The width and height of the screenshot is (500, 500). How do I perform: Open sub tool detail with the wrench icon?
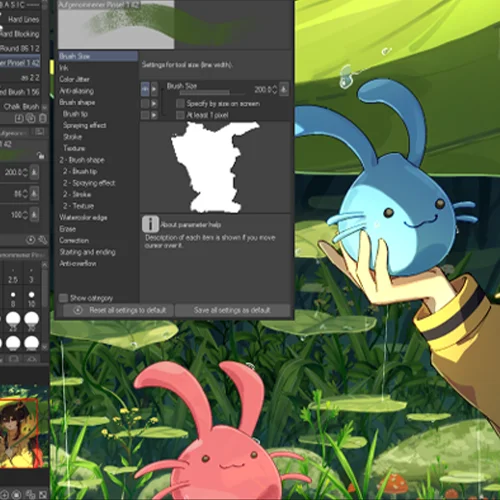[x=43, y=240]
